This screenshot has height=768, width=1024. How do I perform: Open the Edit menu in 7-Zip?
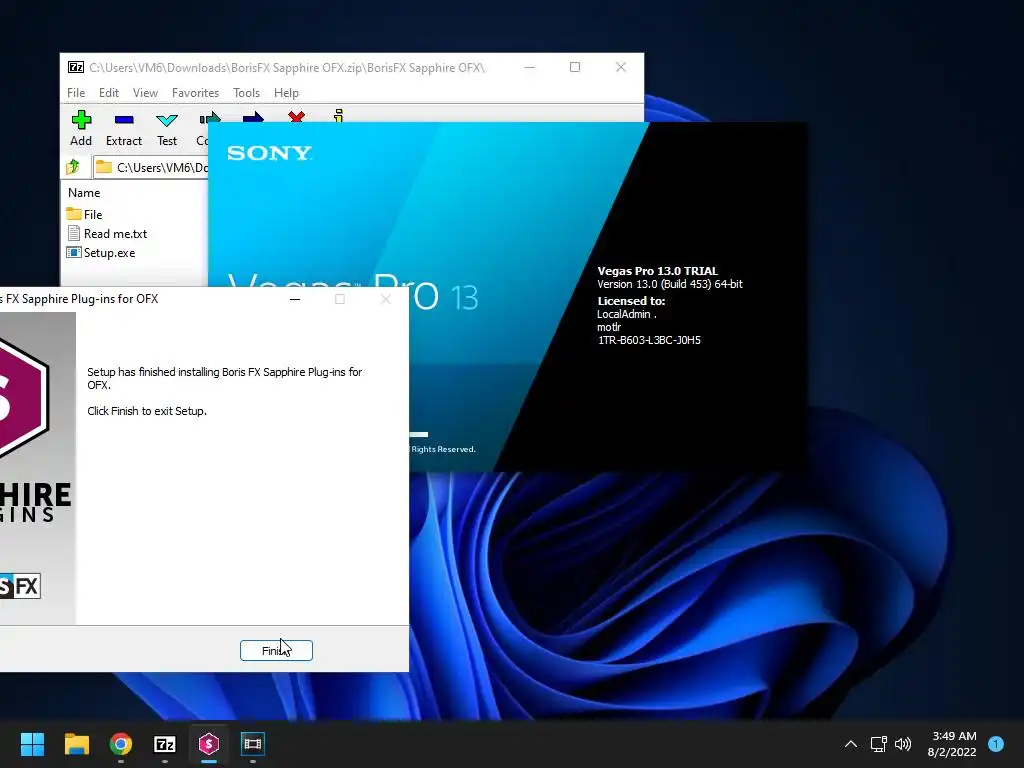108,93
